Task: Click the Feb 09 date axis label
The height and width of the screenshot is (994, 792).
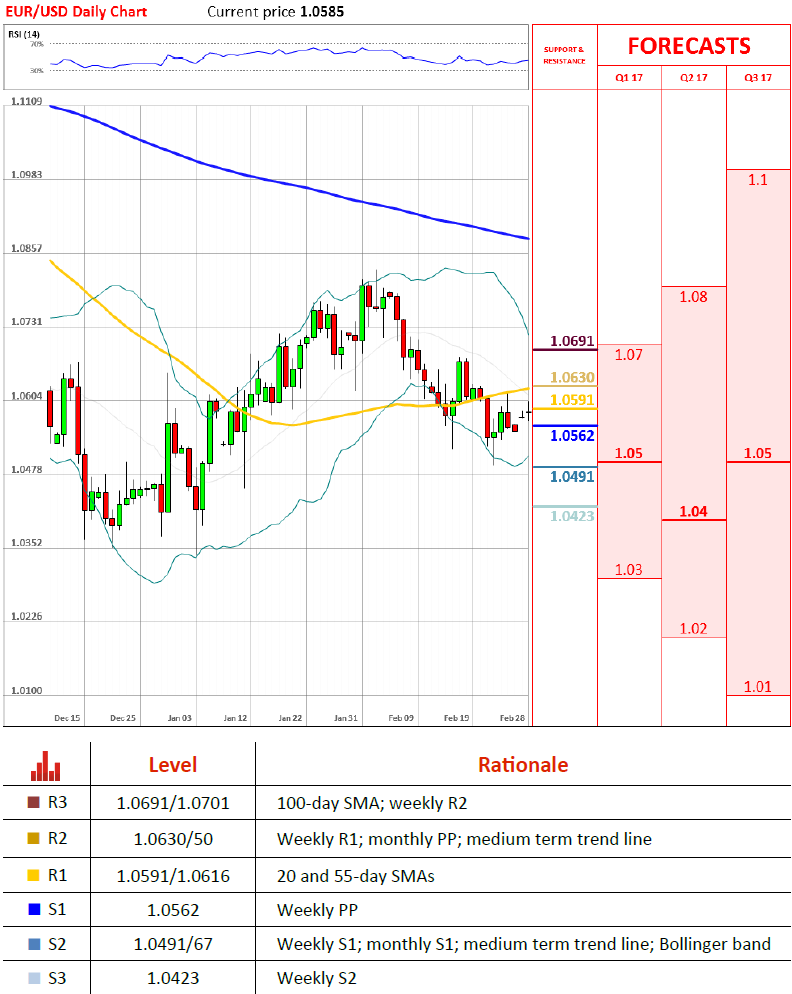Action: click(x=401, y=718)
